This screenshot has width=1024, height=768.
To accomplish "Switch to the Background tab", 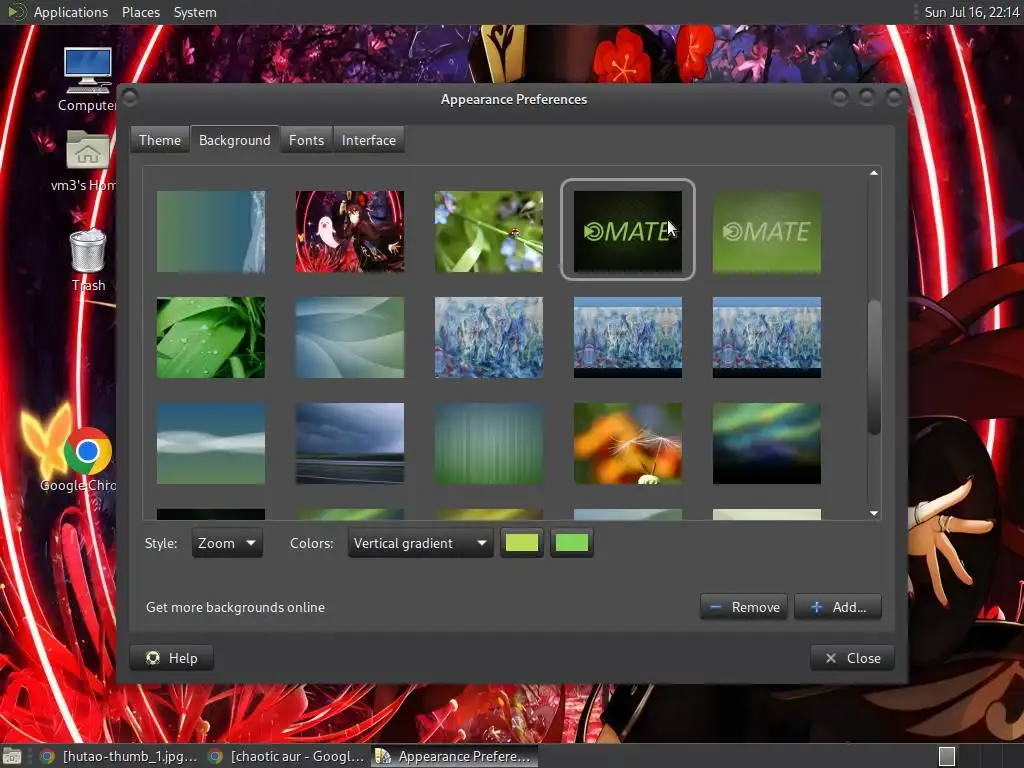I will click(x=234, y=140).
